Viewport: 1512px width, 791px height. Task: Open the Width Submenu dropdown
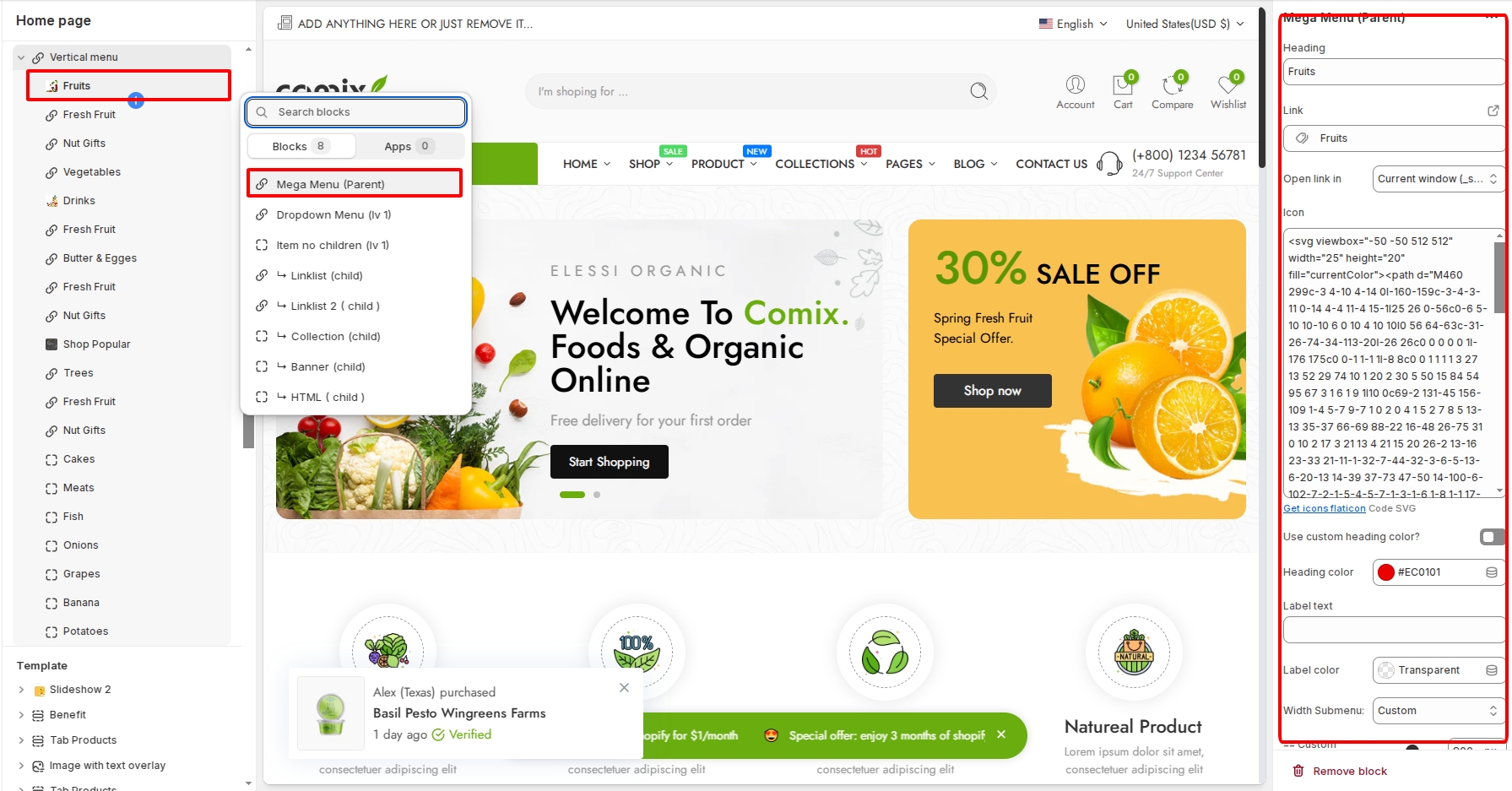(x=1437, y=711)
